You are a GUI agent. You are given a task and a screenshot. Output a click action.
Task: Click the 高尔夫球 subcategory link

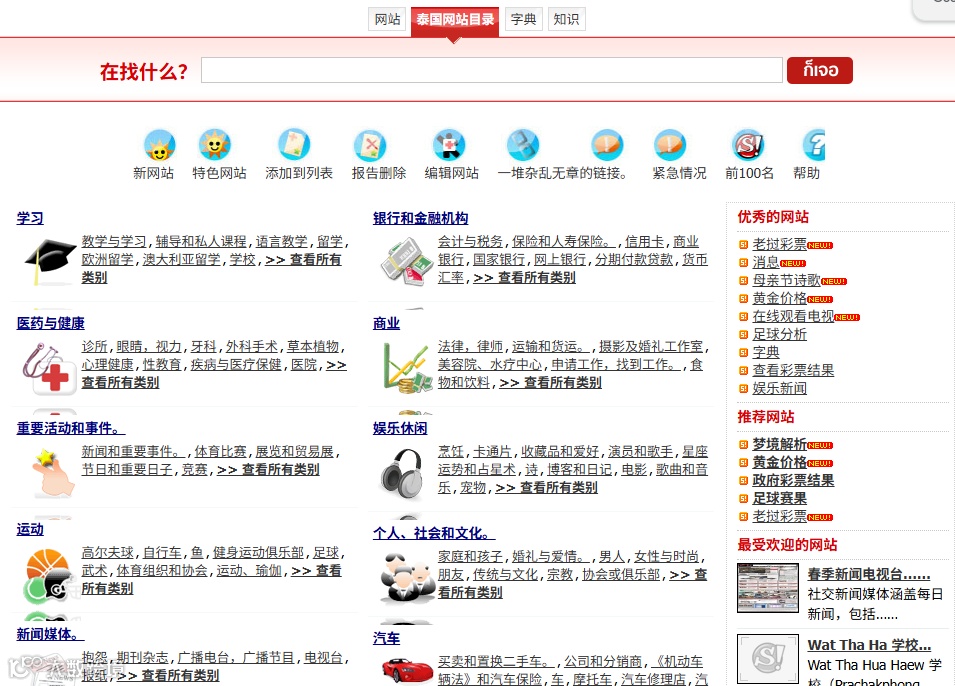107,553
